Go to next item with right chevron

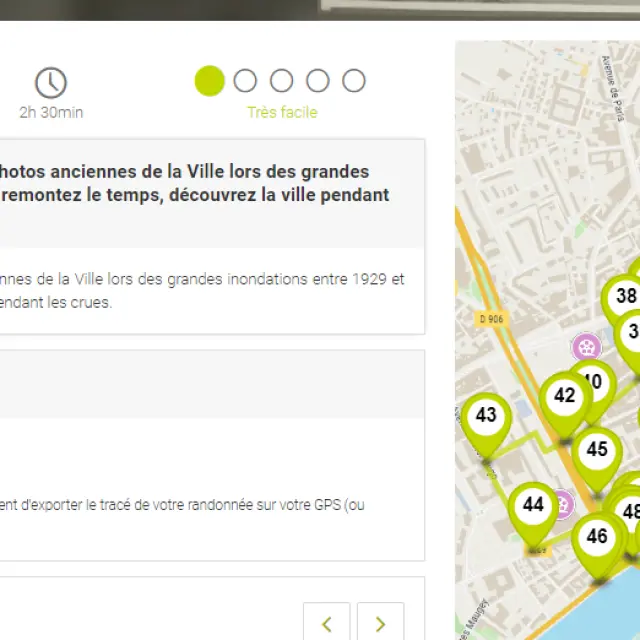[x=380, y=624]
